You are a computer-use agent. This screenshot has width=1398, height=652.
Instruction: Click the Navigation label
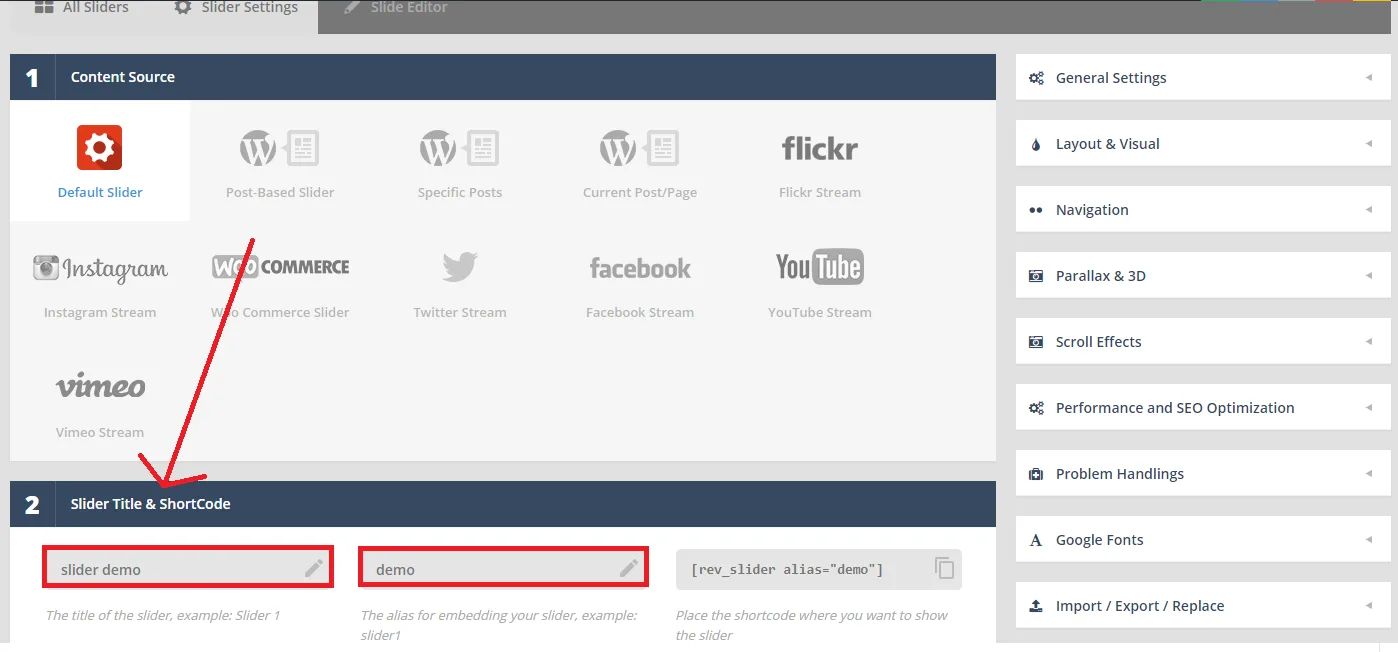tap(1092, 210)
